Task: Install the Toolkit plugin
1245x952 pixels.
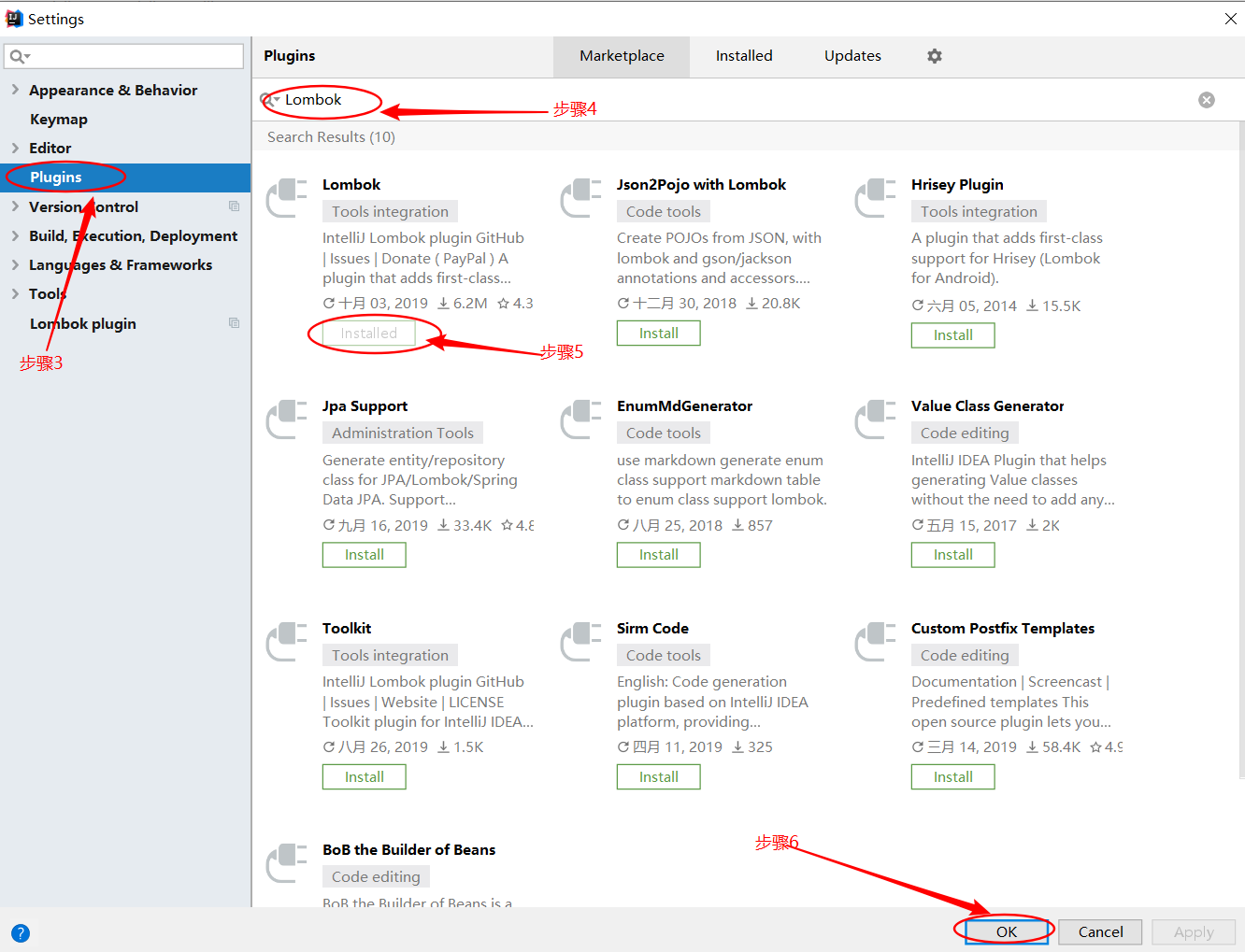Action: [365, 777]
